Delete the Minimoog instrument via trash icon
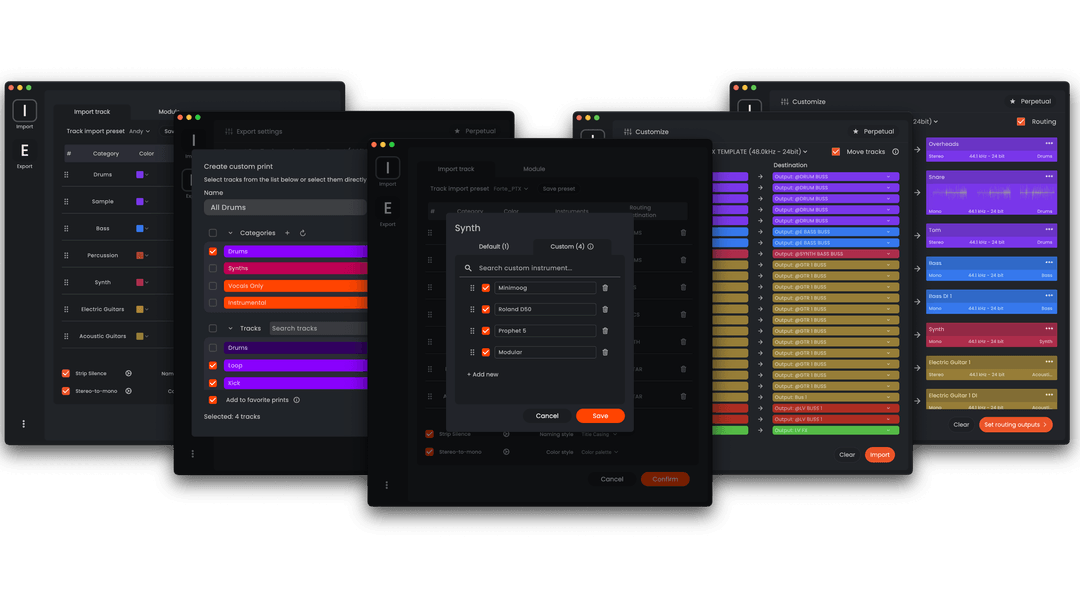The height and width of the screenshot is (602, 1080). click(603, 286)
